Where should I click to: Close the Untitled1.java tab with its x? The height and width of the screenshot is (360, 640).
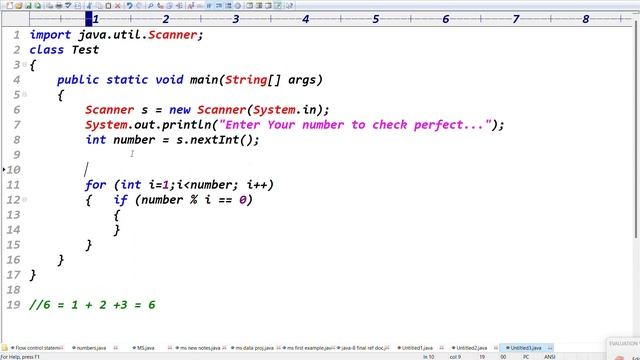tap(442, 348)
